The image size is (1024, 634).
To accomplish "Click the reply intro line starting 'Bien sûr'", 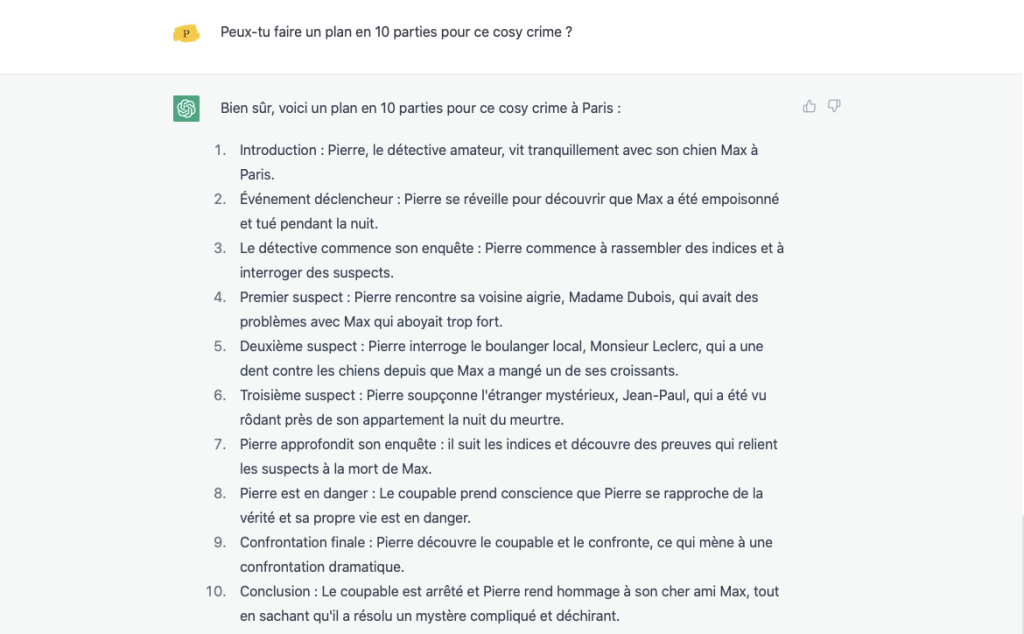I will [421, 108].
